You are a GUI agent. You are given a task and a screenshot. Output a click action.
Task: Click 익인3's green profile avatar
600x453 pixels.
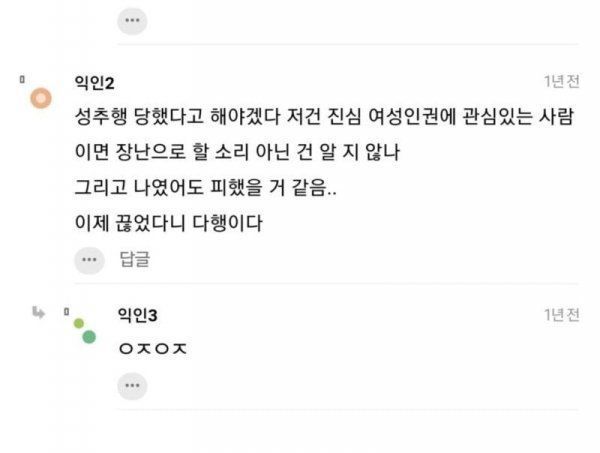(x=89, y=336)
